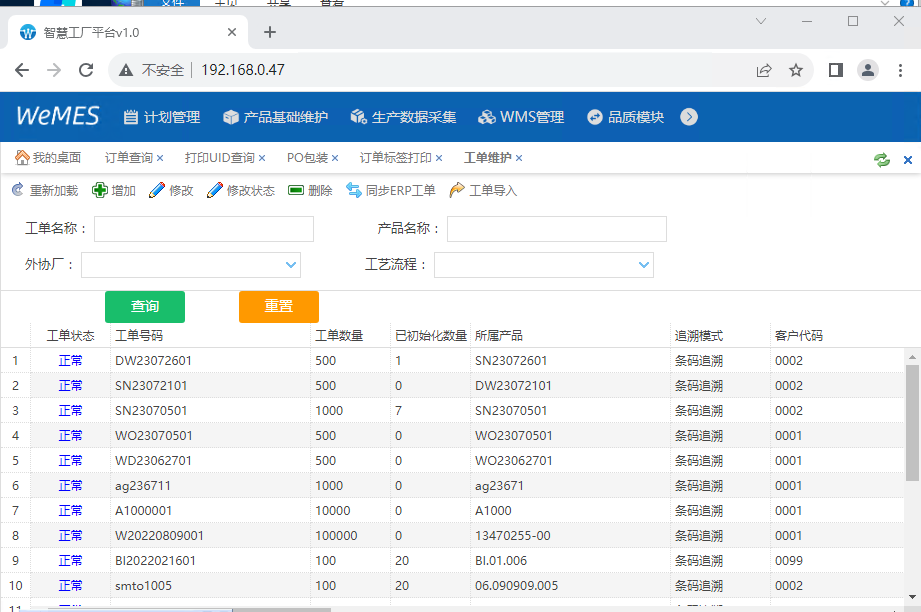Viewport: 921px width, 612px height.
Task: Click the green refresh icon in the tab bar
Action: point(881,159)
